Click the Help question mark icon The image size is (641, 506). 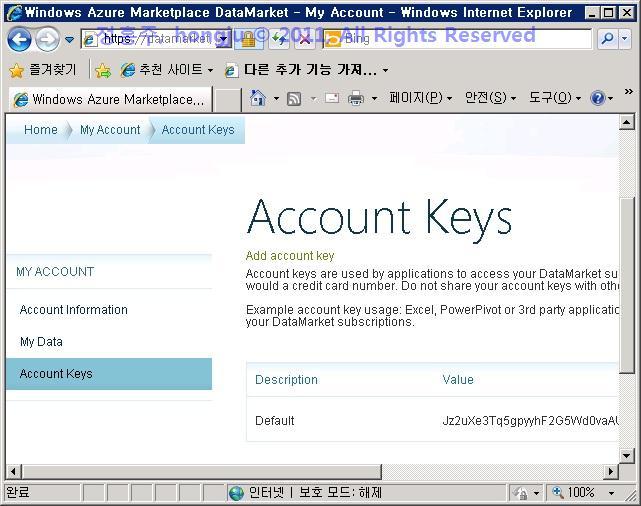click(x=597, y=98)
